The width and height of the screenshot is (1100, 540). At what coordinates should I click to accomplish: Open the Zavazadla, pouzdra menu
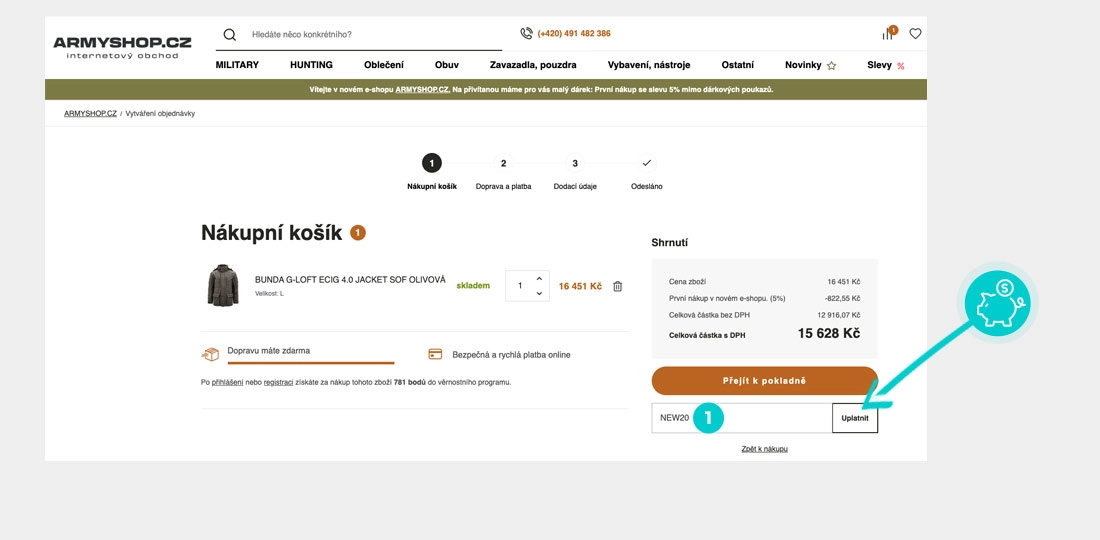point(533,65)
